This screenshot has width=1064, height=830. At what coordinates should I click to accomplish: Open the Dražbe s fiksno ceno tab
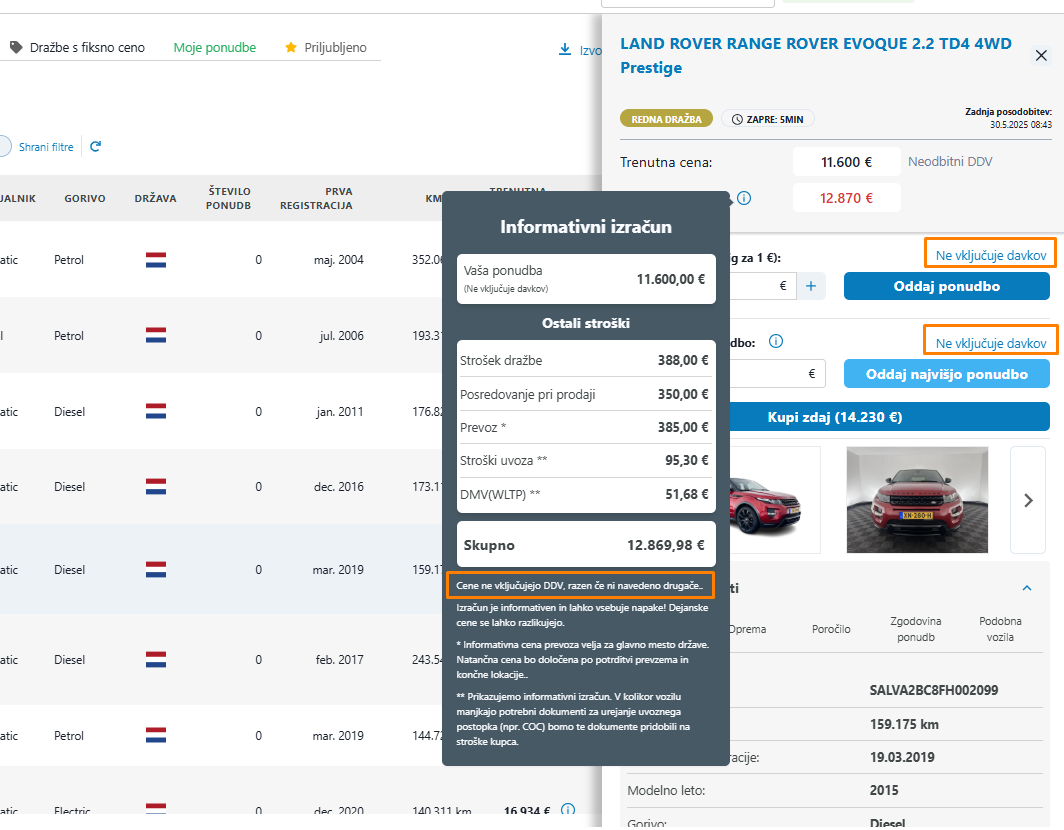tap(77, 48)
